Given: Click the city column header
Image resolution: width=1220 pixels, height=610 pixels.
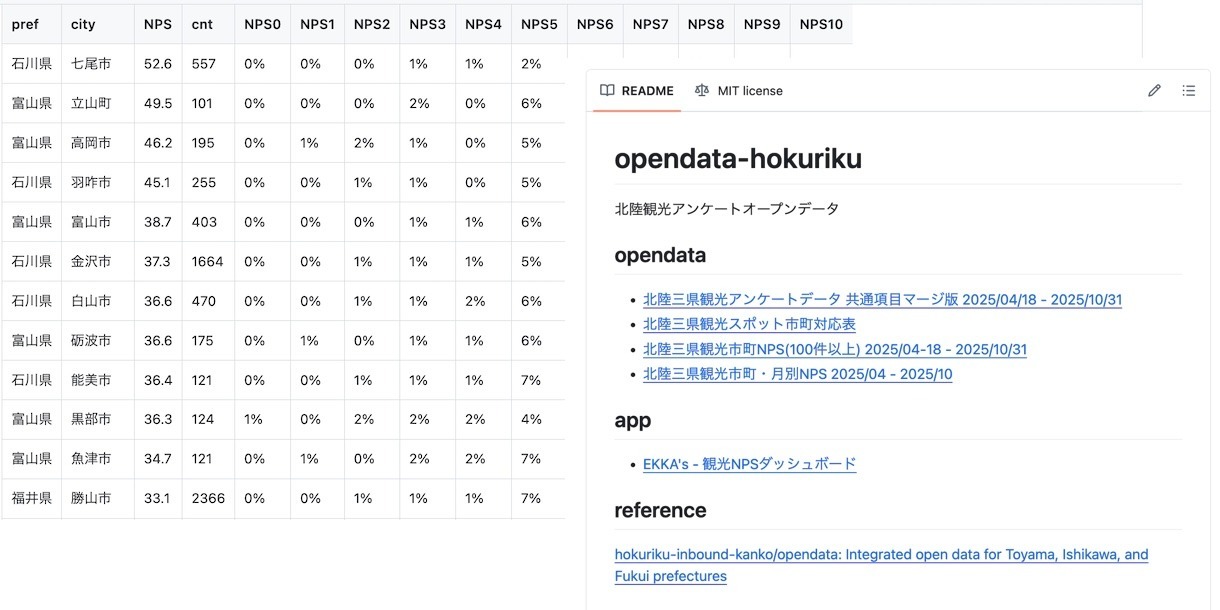Looking at the screenshot, I should click(x=83, y=24).
